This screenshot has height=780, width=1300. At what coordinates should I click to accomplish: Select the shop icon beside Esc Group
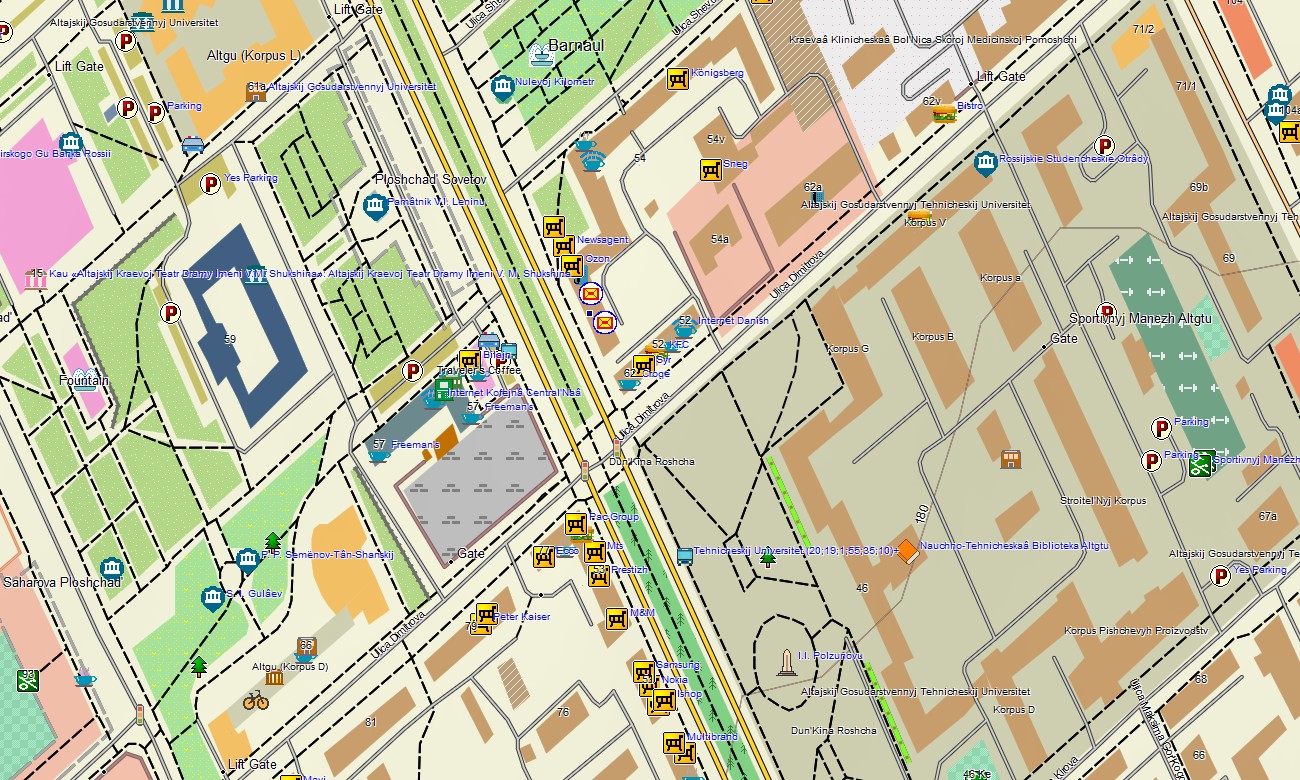(x=575, y=524)
